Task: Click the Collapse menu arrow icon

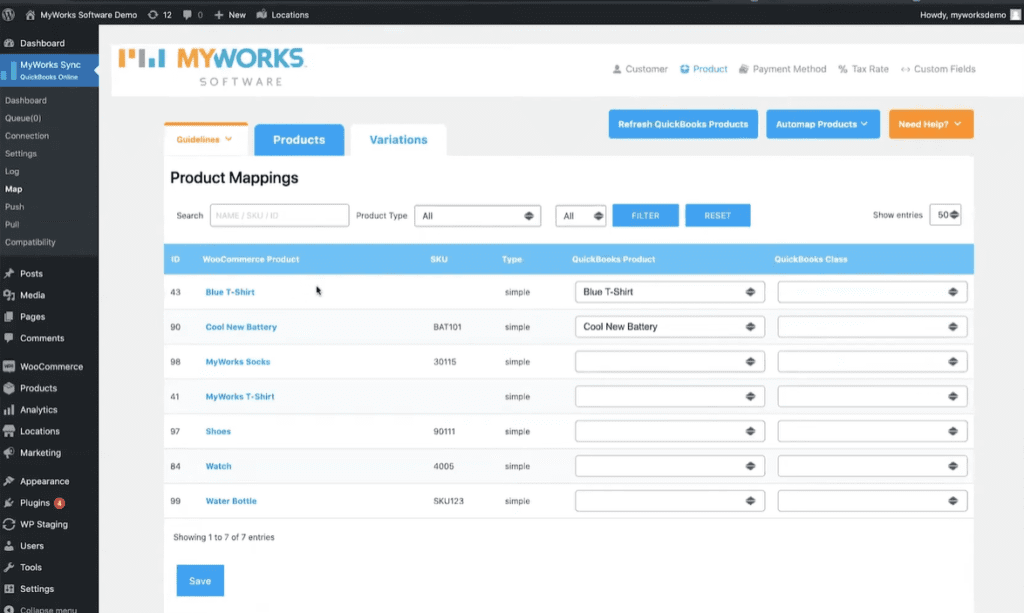Action: pos(9,609)
